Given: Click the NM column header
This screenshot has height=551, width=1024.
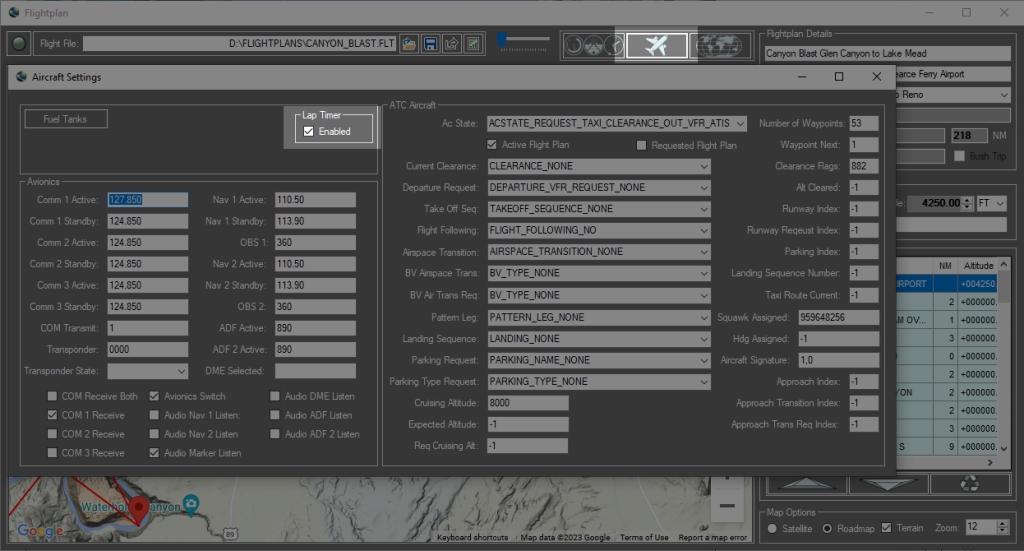Looking at the screenshot, I should click(945, 266).
